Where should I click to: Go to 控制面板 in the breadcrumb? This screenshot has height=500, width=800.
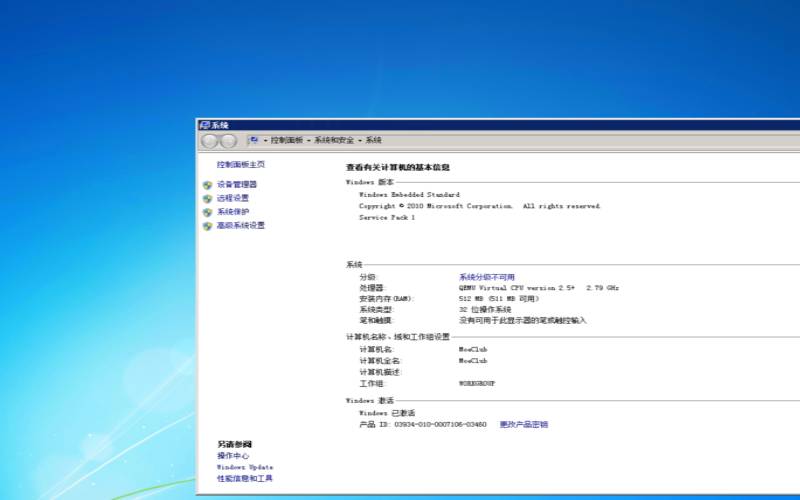[x=287, y=140]
